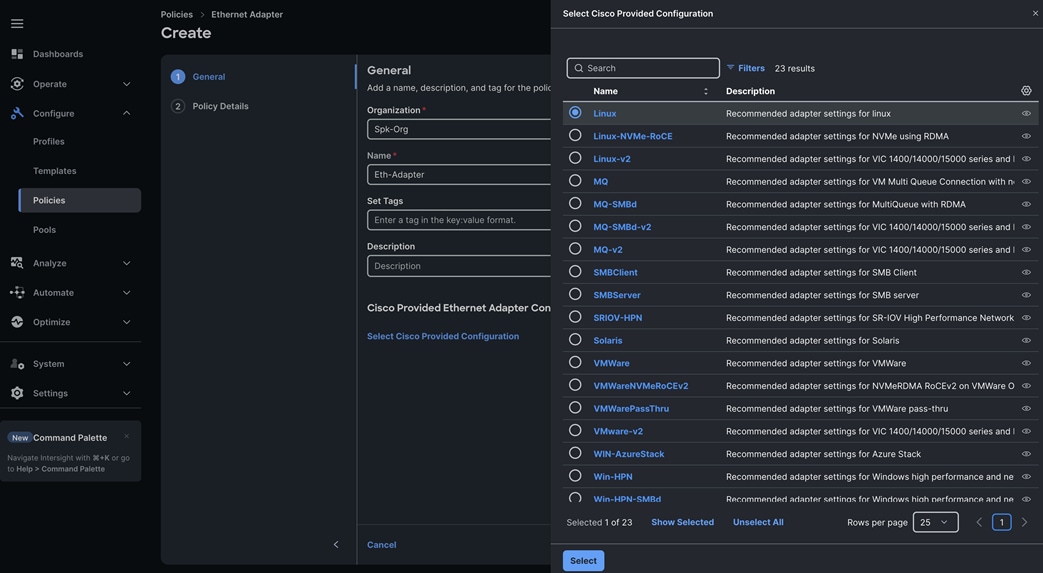This screenshot has width=1043, height=573.
Task: Click the Operate sidebar icon
Action: [x=17, y=84]
